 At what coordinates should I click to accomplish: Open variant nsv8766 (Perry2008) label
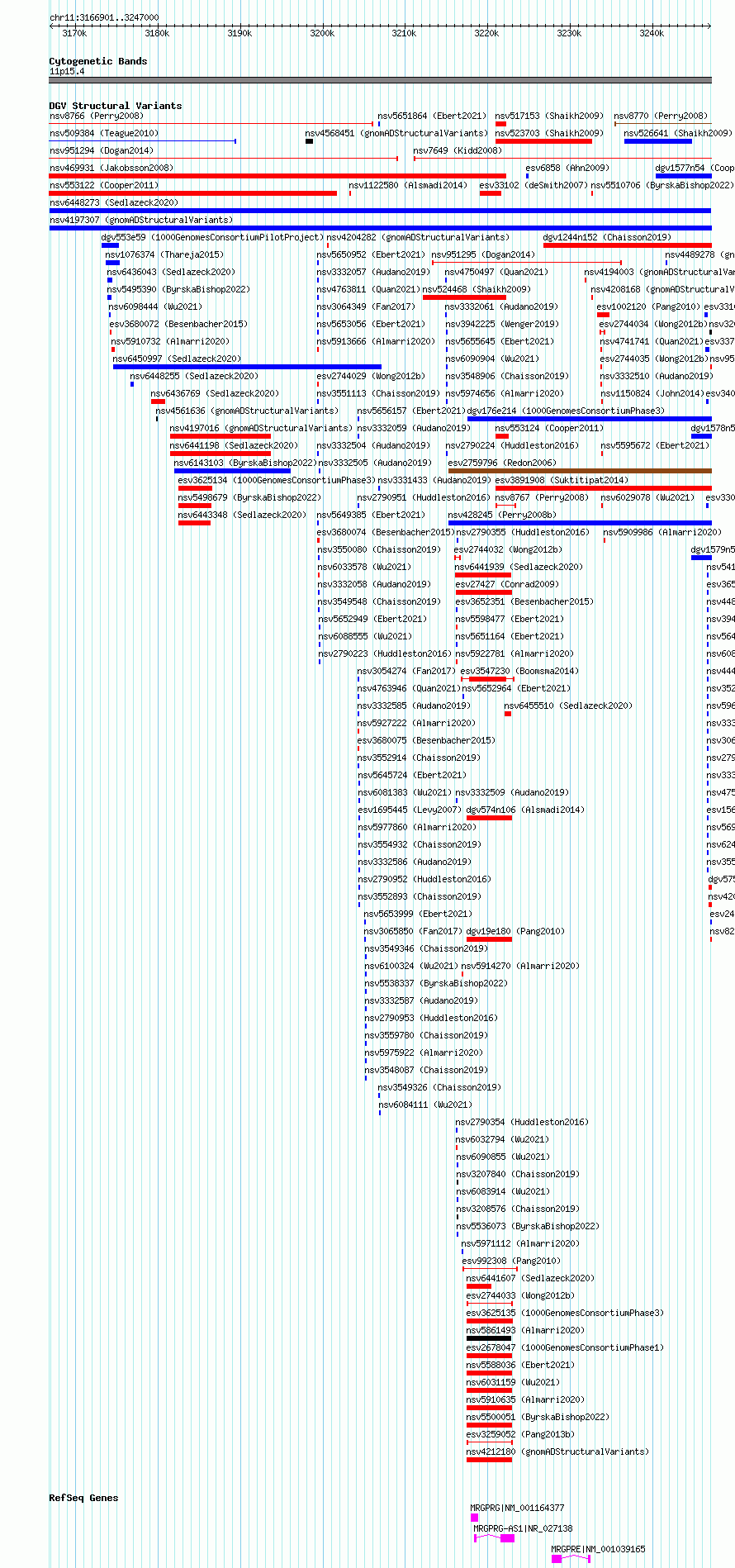click(97, 116)
